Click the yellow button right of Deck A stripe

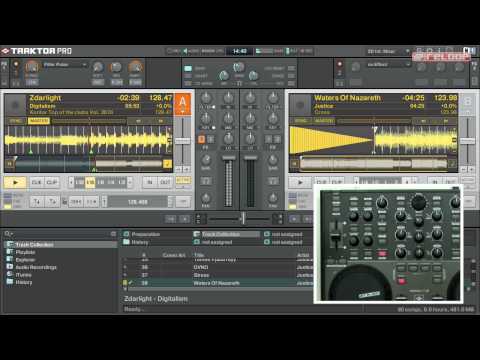click(167, 164)
